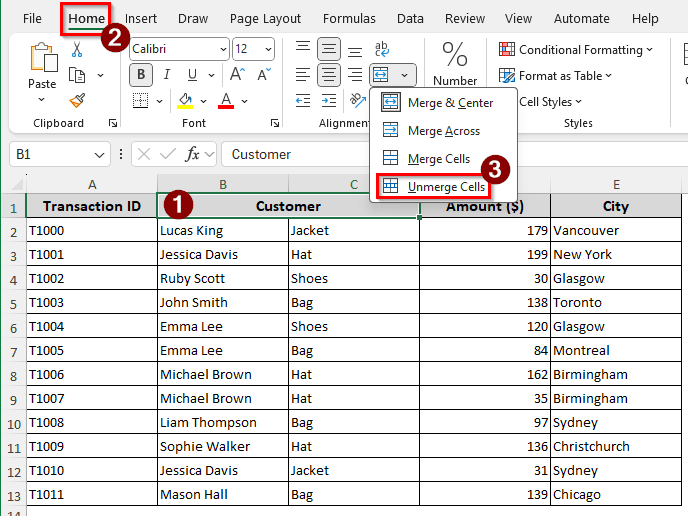The width and height of the screenshot is (688, 516).
Task: Expand the Insert Function dropdown chevron
Action: 209,154
